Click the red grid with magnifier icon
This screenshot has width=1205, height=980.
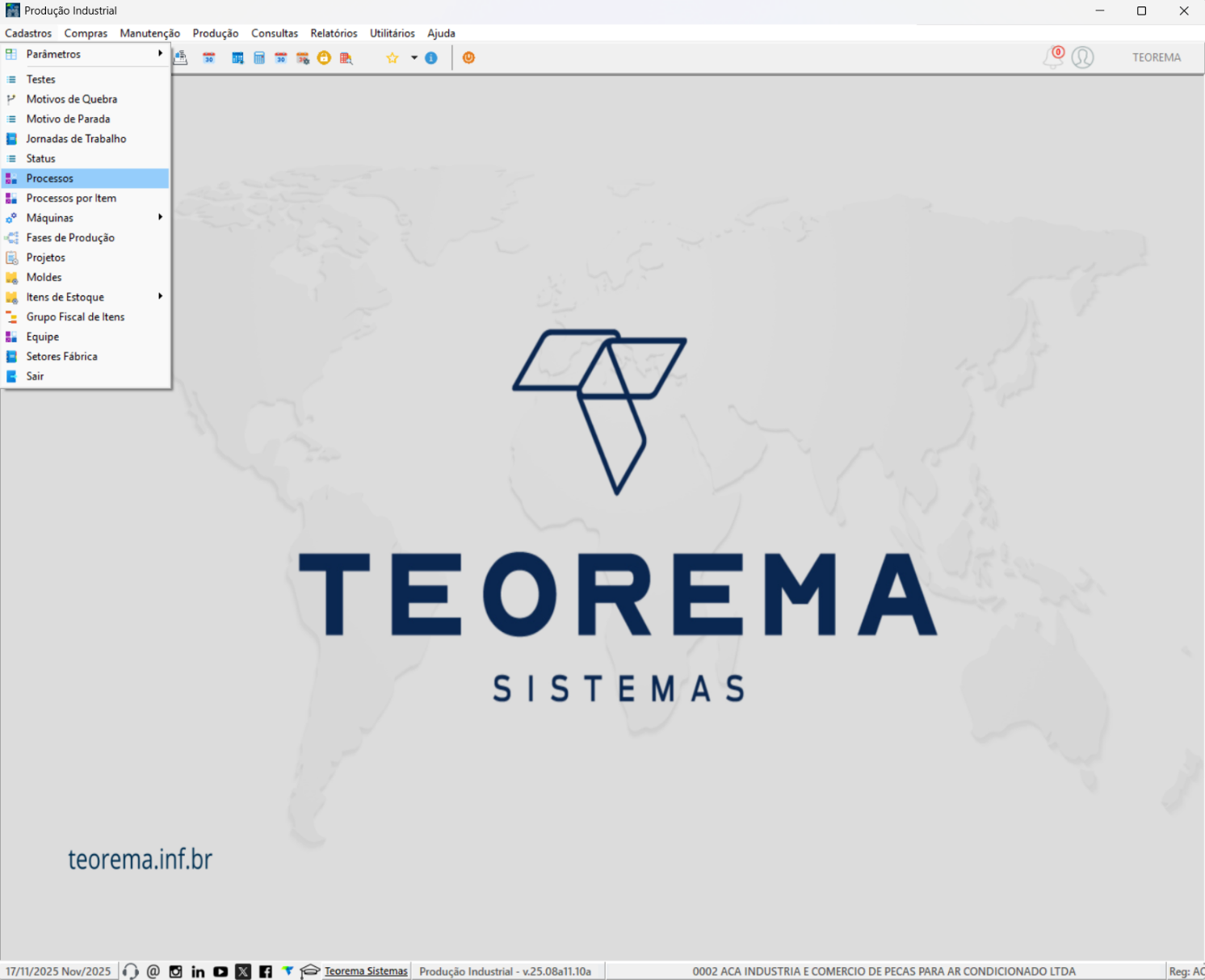346,58
